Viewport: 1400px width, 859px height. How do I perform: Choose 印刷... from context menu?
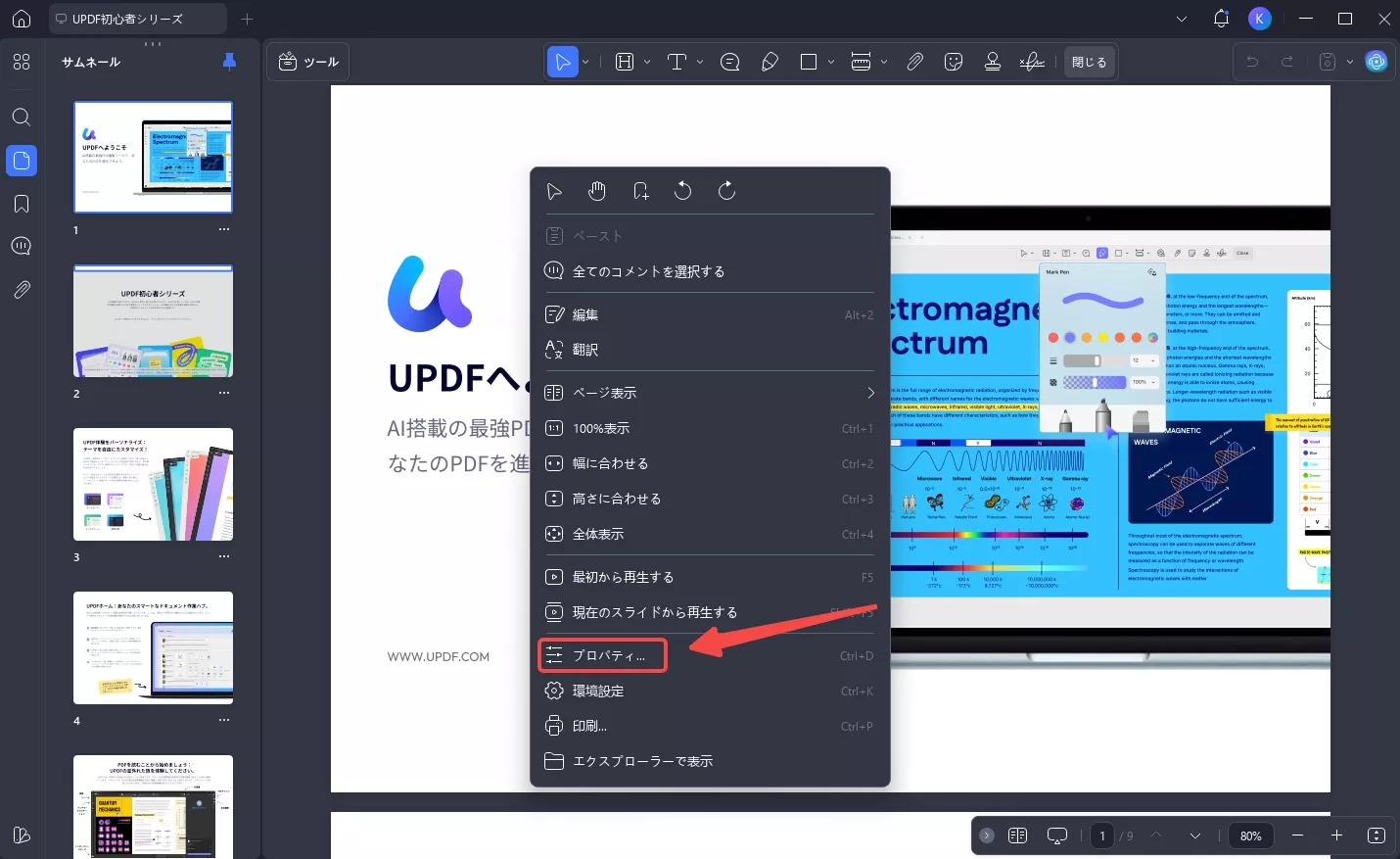point(710,726)
